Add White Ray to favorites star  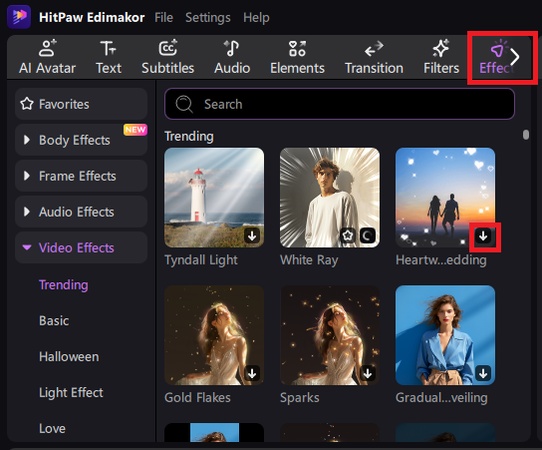[x=348, y=236]
